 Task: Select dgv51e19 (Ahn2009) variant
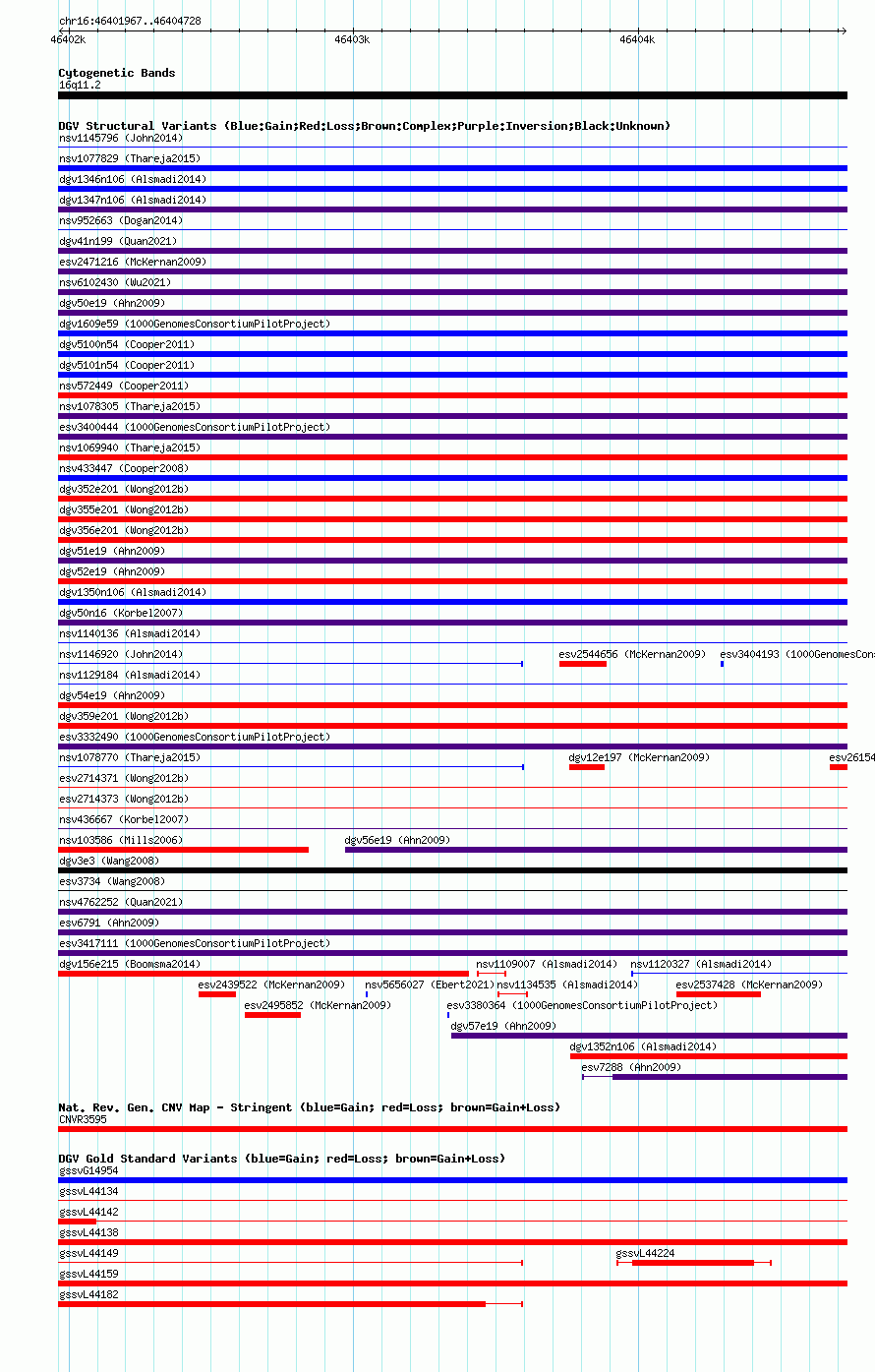coord(452,561)
